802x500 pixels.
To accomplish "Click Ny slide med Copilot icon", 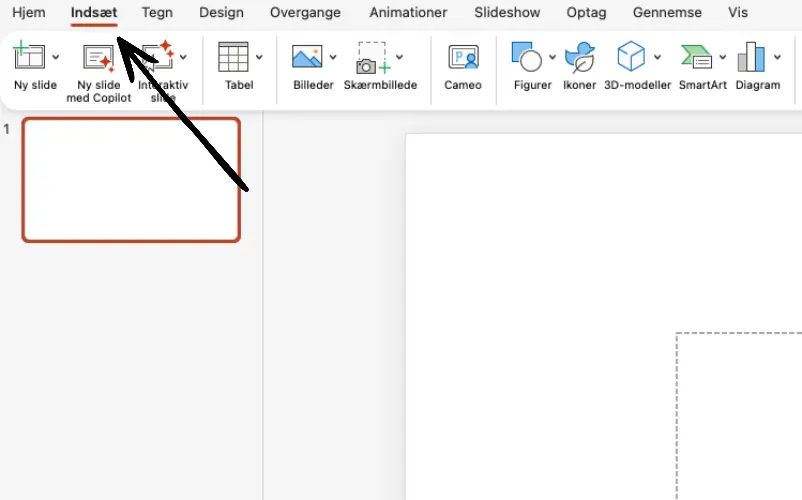I will (98, 57).
